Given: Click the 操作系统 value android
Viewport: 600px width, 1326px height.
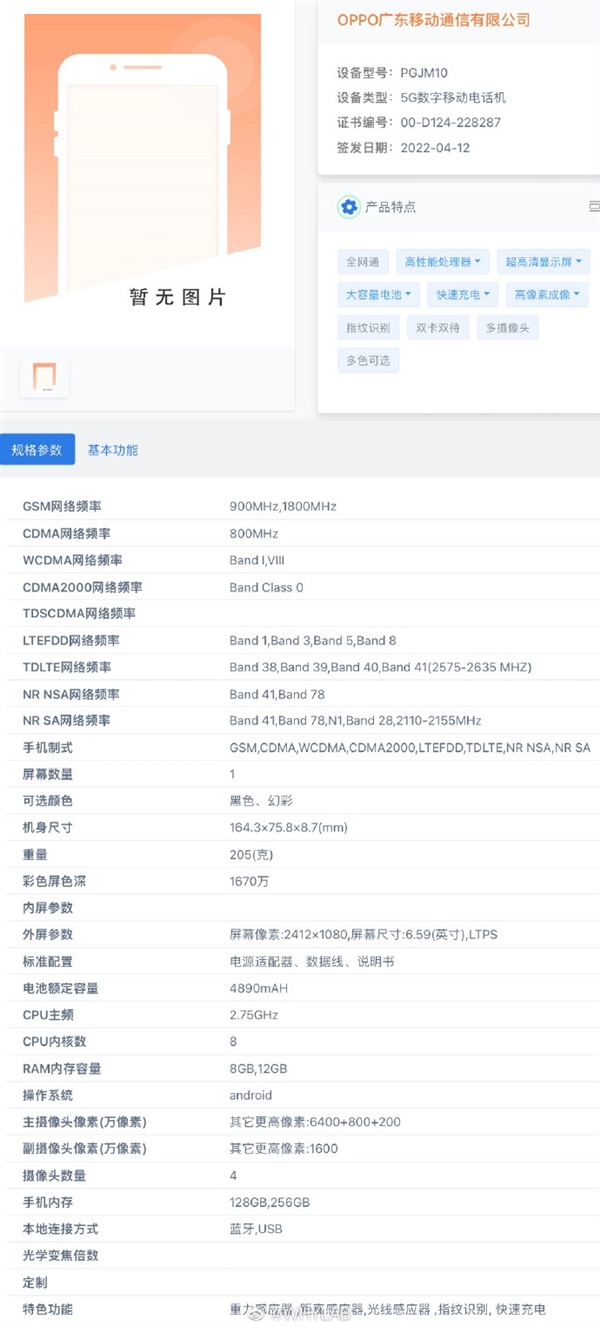Looking at the screenshot, I should point(251,1095).
